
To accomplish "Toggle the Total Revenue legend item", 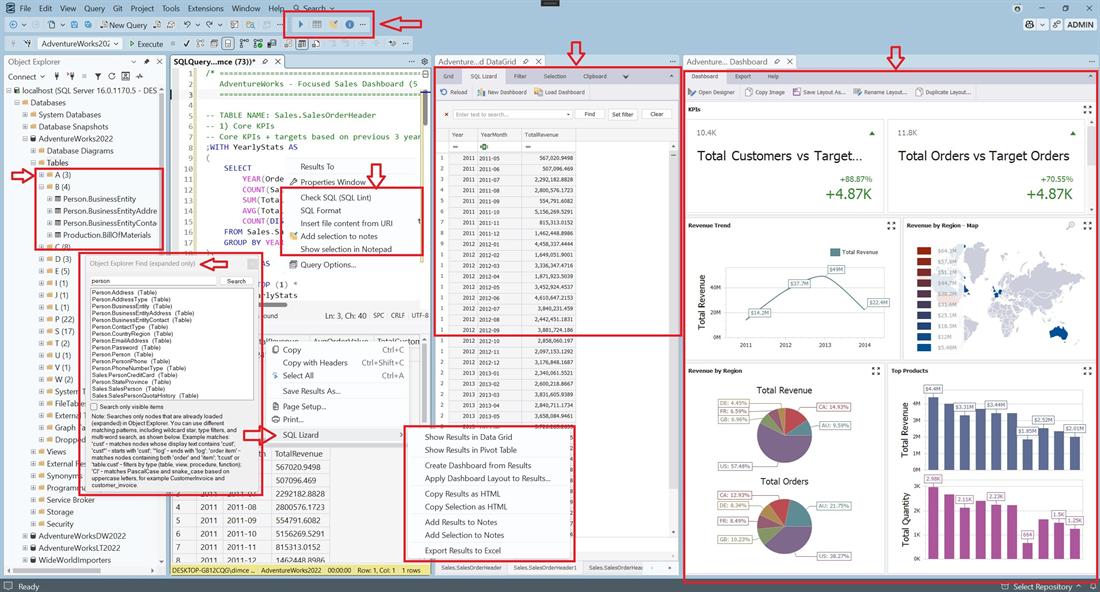I will tap(854, 252).
